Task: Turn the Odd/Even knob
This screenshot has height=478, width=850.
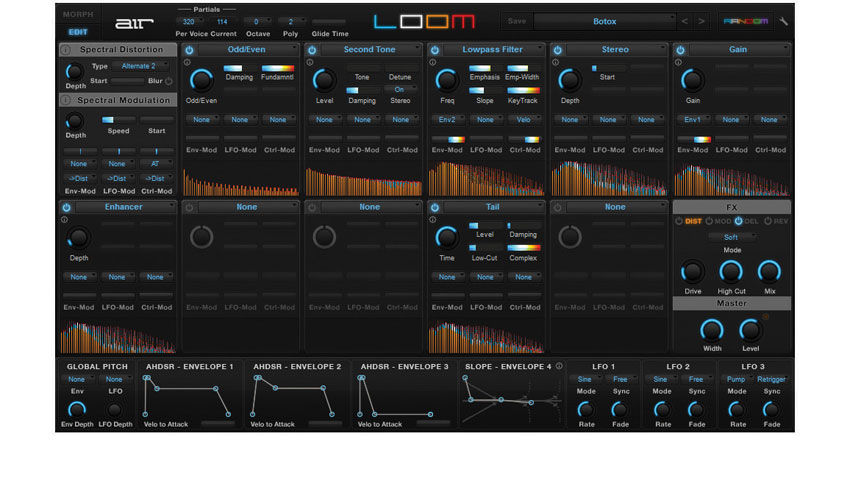Action: (201, 80)
